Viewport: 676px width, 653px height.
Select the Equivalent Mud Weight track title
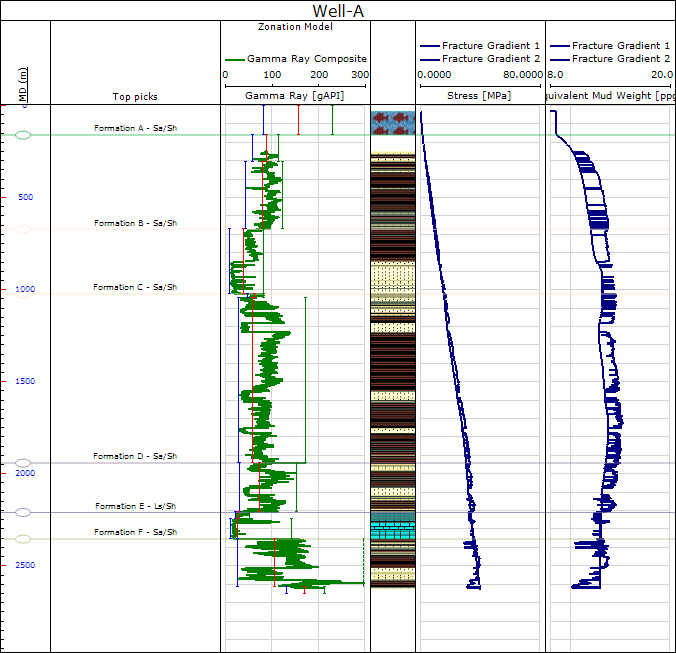tap(610, 97)
